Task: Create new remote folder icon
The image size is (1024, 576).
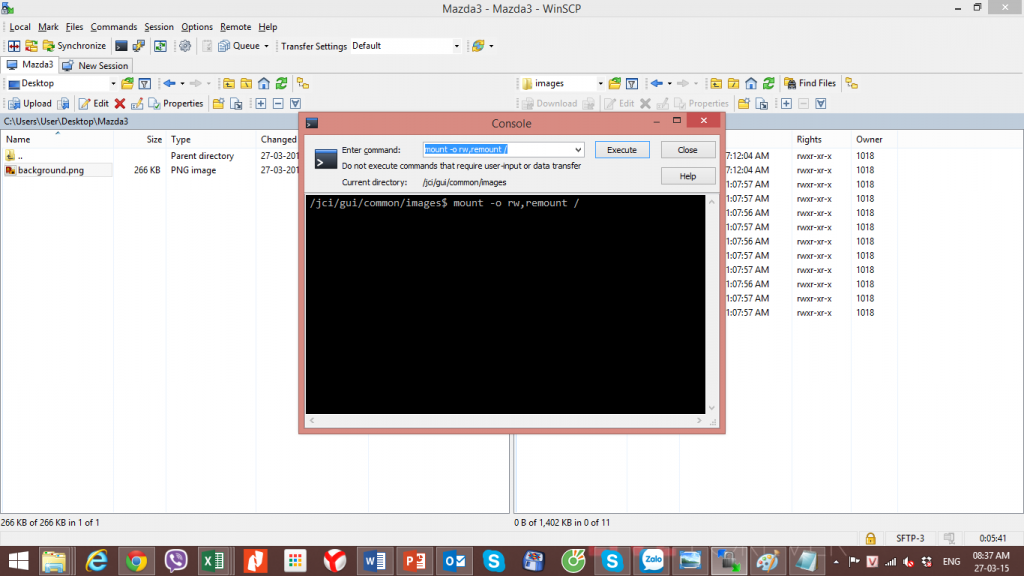Action: pyautogui.click(x=744, y=103)
